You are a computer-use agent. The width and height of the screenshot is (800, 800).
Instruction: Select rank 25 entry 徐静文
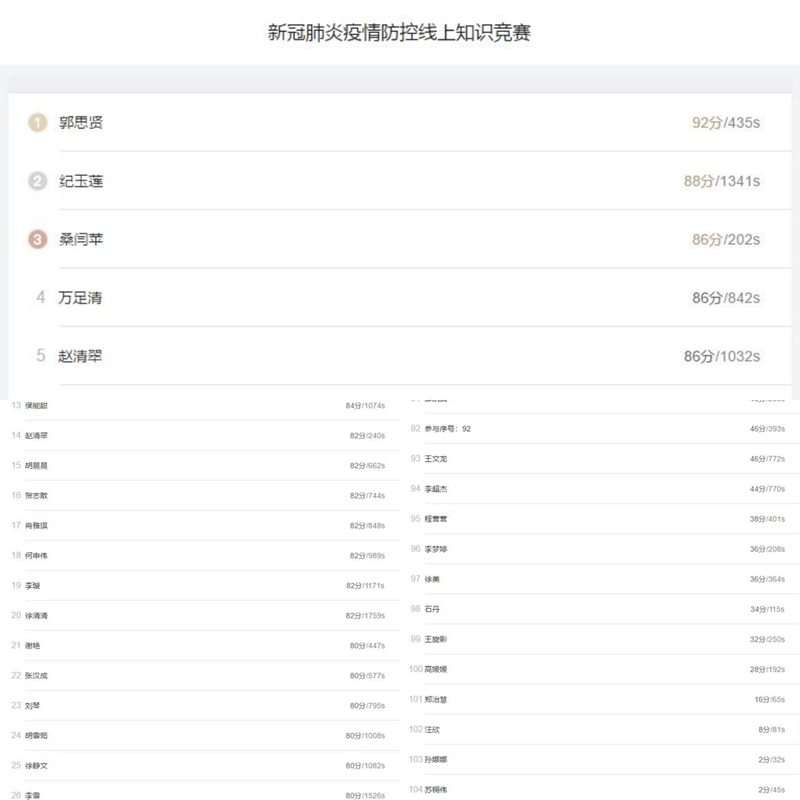(36, 765)
